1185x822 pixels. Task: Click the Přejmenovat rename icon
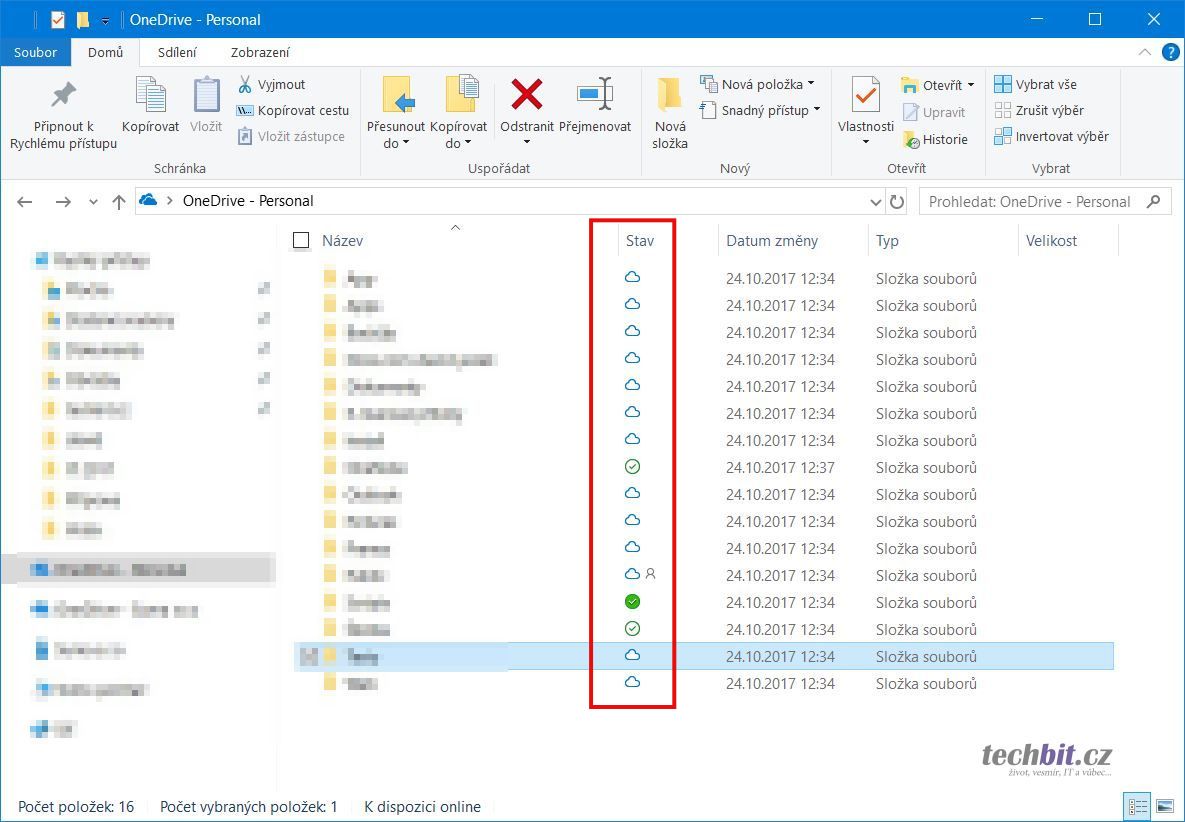[x=595, y=96]
